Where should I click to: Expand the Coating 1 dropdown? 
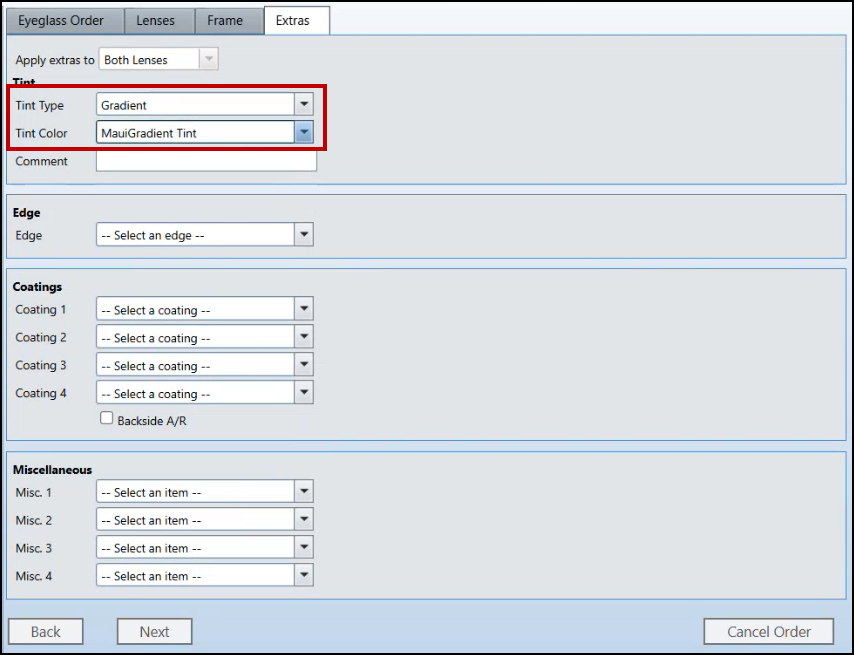(x=304, y=310)
